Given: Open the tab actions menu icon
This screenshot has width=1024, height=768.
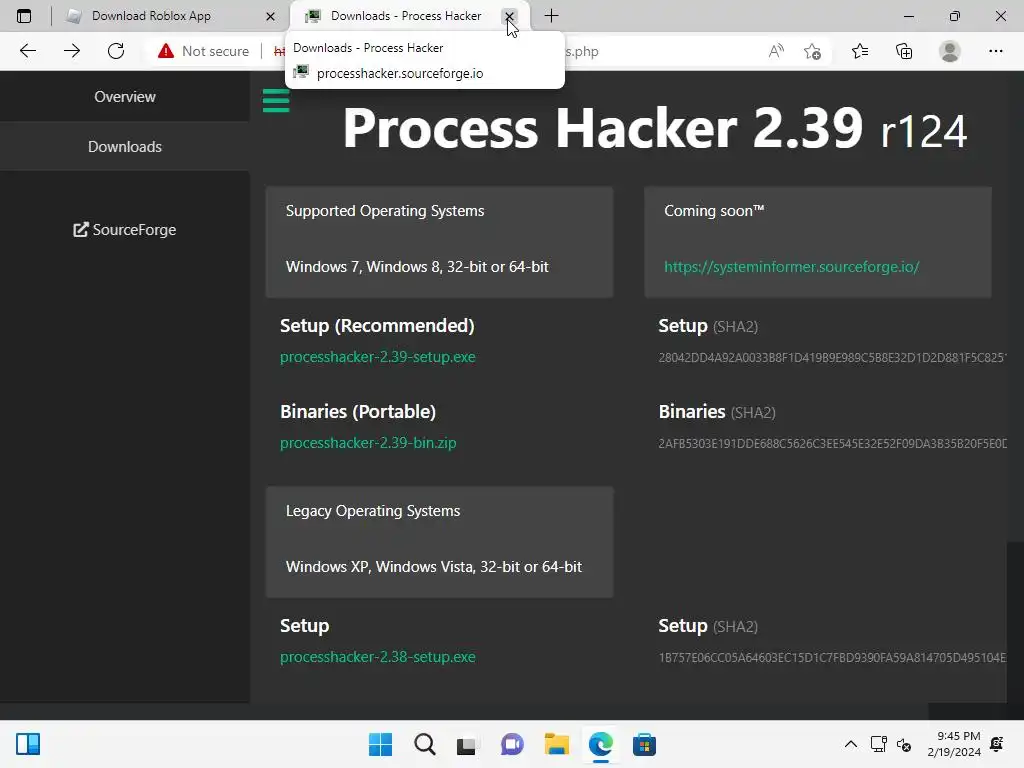Looking at the screenshot, I should click(24, 16).
